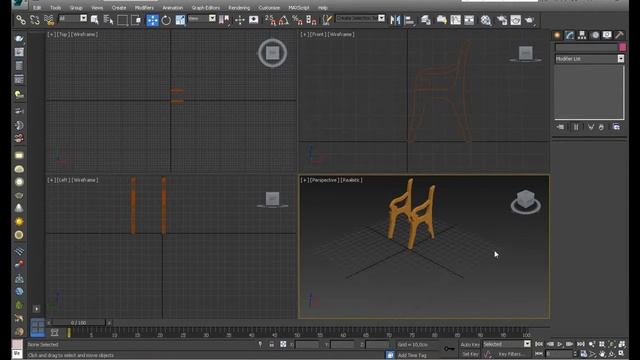The width and height of the screenshot is (640, 360).
Task: Click the Render Production teapot icon
Action: pyautogui.click(x=529, y=20)
